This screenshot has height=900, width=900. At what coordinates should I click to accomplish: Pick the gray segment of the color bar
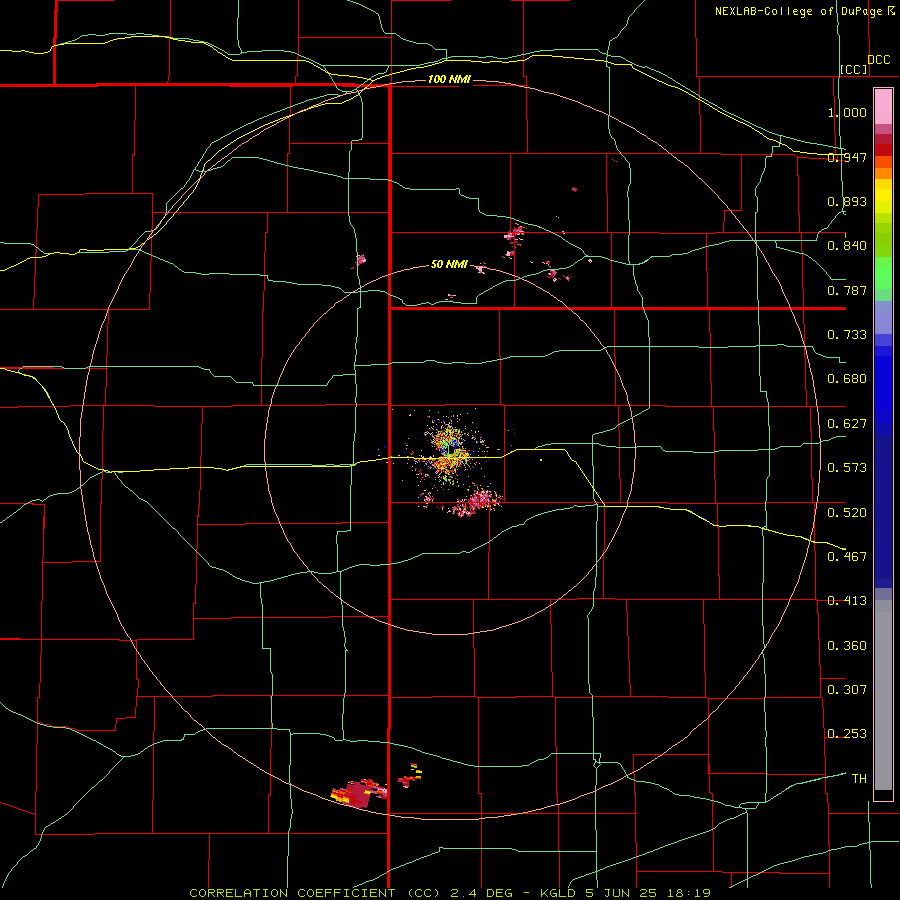click(883, 695)
